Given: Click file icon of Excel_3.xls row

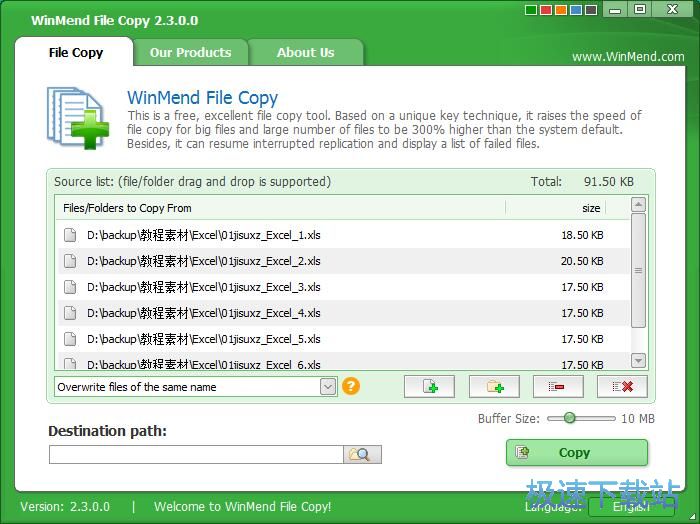Looking at the screenshot, I should [x=70, y=287].
